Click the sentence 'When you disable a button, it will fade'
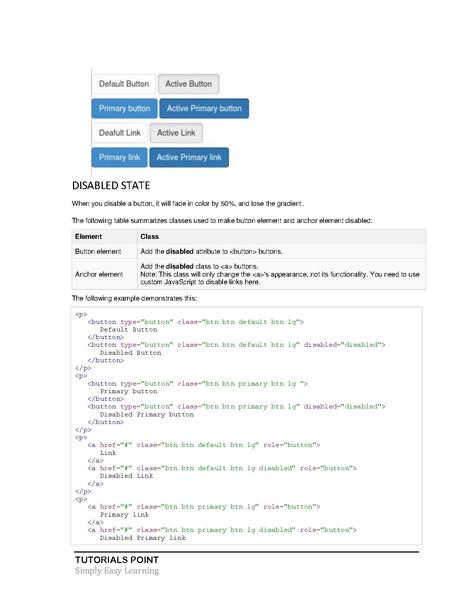The width and height of the screenshot is (463, 599). click(188, 204)
